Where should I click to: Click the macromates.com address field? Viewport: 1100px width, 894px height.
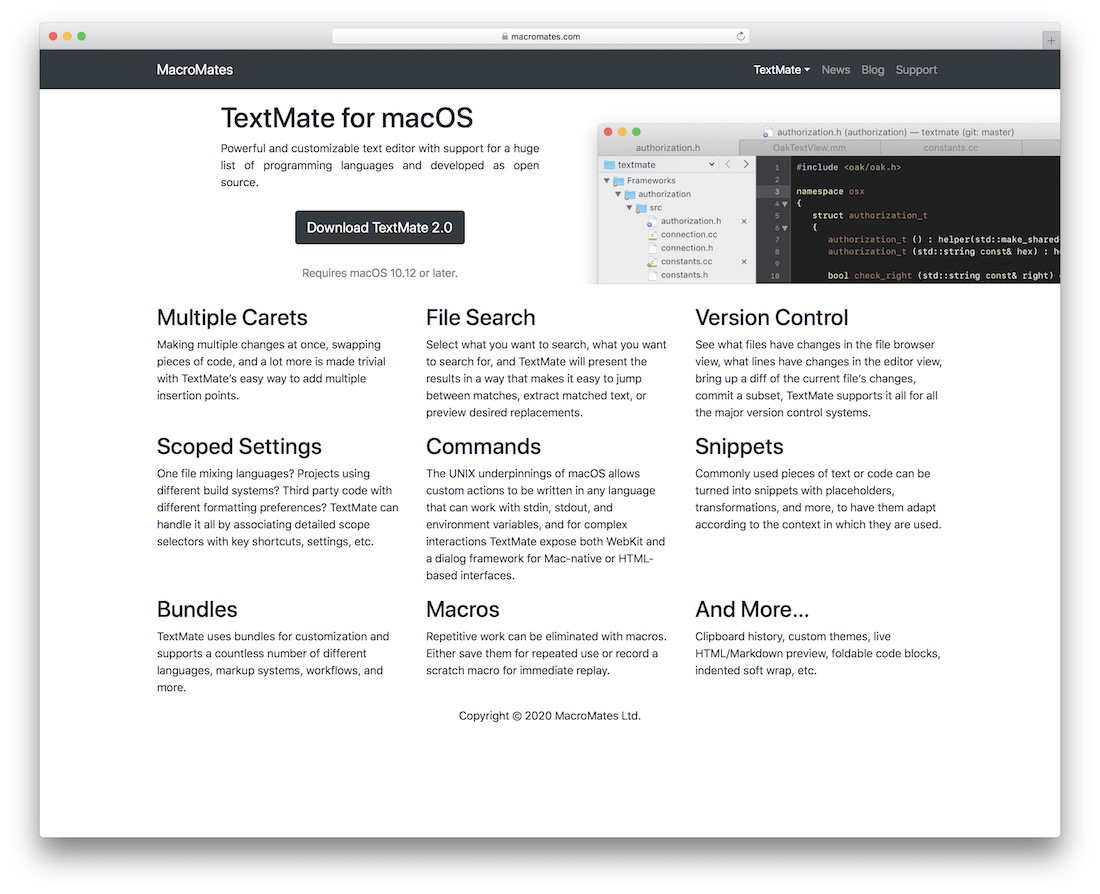coord(540,36)
